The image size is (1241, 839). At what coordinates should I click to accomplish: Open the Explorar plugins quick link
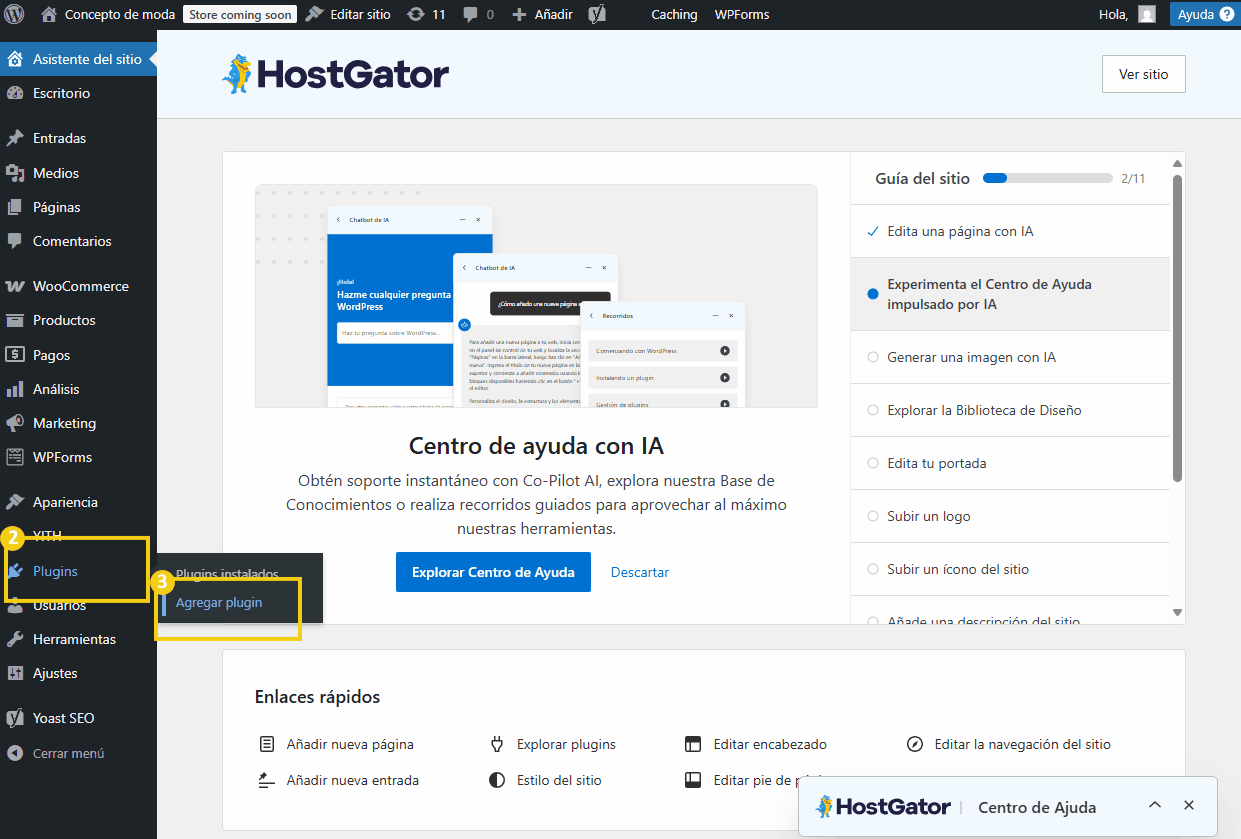click(x=552, y=744)
